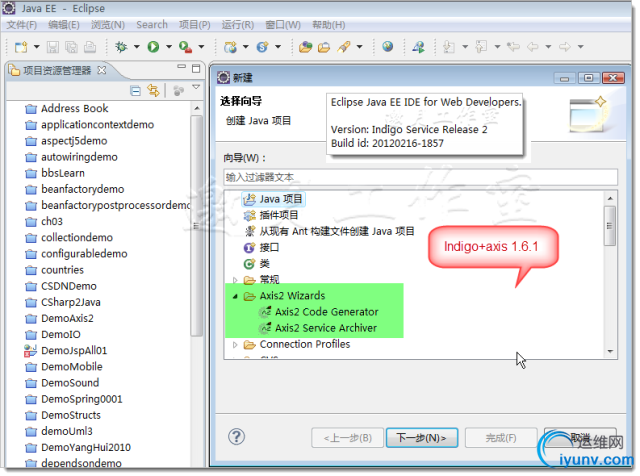Expand the 常规 folder
This screenshot has width=640, height=476.
coord(235,280)
